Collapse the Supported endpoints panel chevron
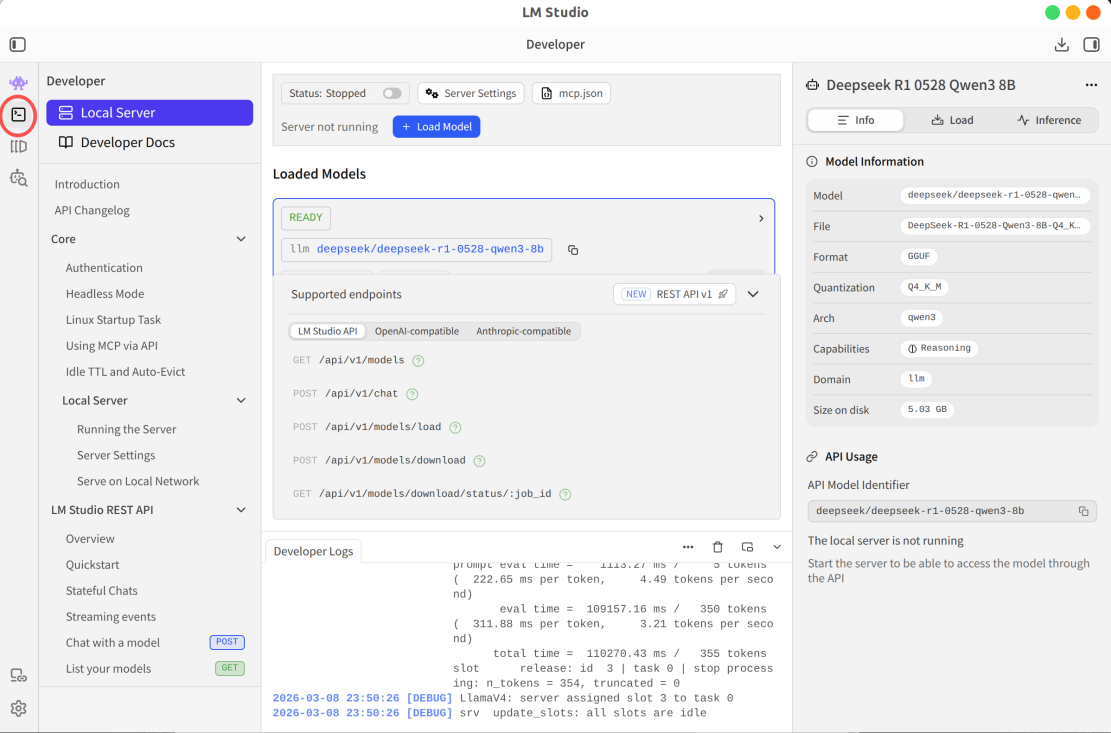This screenshot has width=1111, height=733. [x=753, y=294]
